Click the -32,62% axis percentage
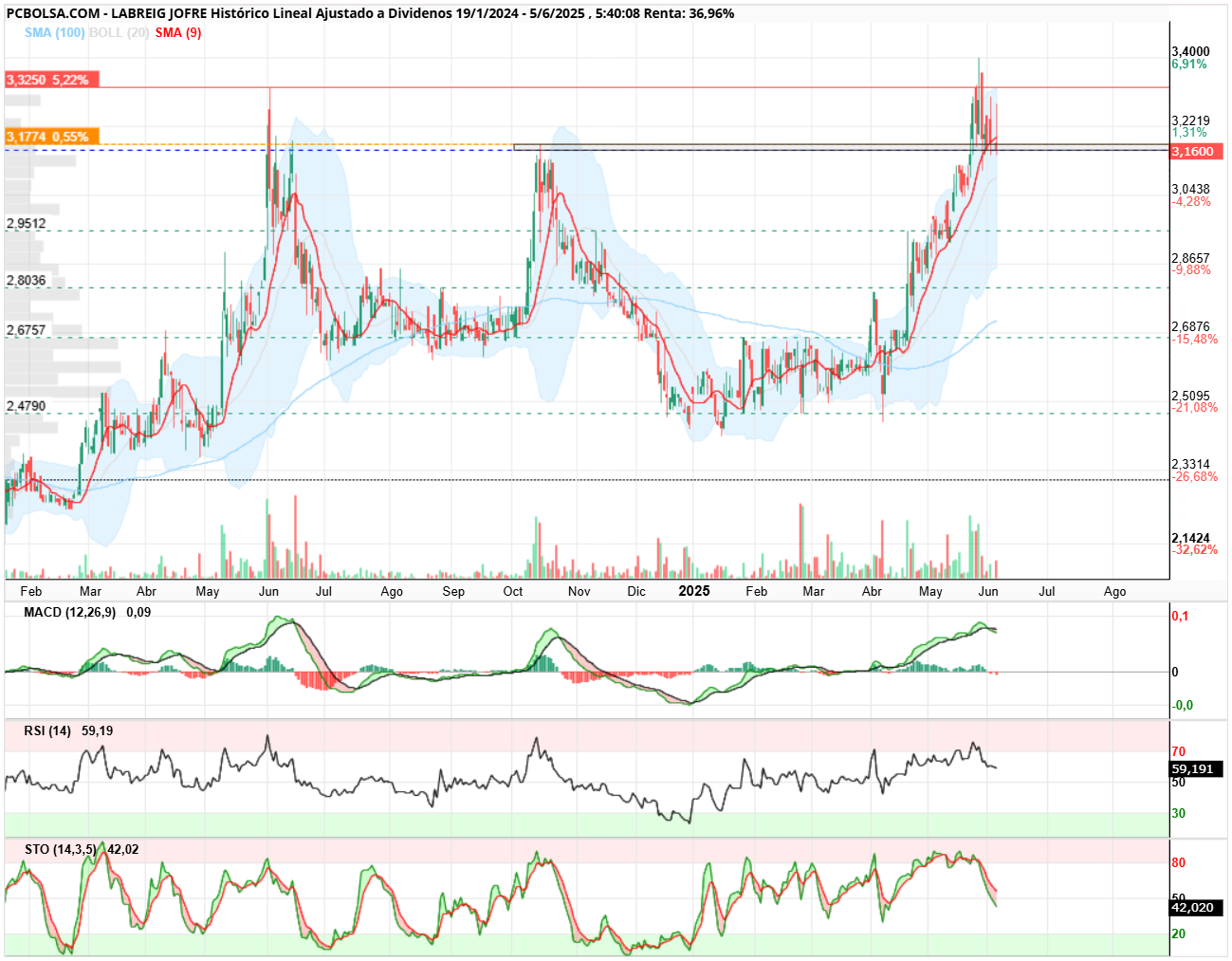The height and width of the screenshot is (961, 1232). pyautogui.click(x=1195, y=549)
